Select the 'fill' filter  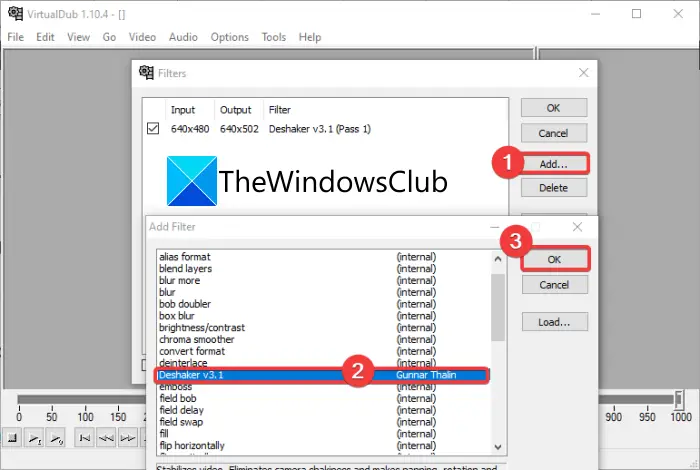[324, 434]
